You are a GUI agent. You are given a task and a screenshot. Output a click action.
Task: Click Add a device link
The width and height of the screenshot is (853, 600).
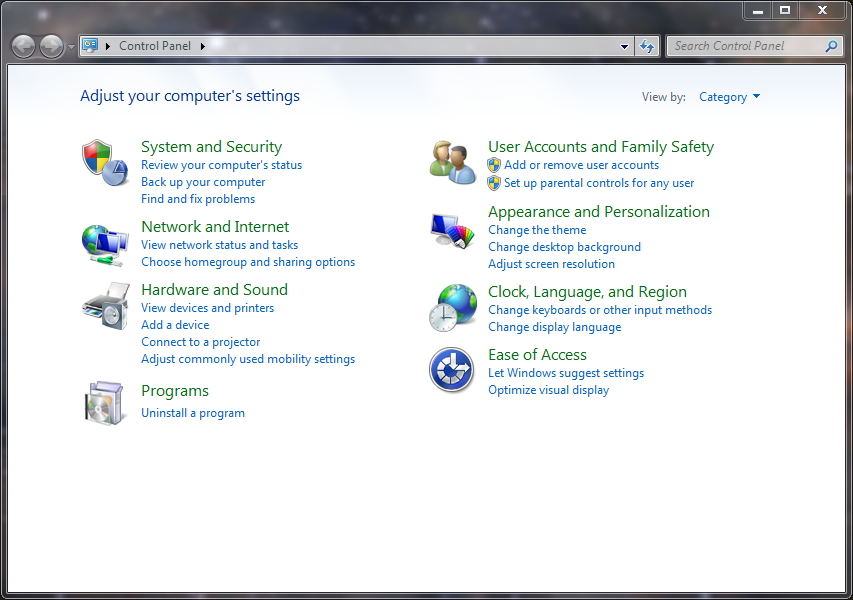[175, 325]
